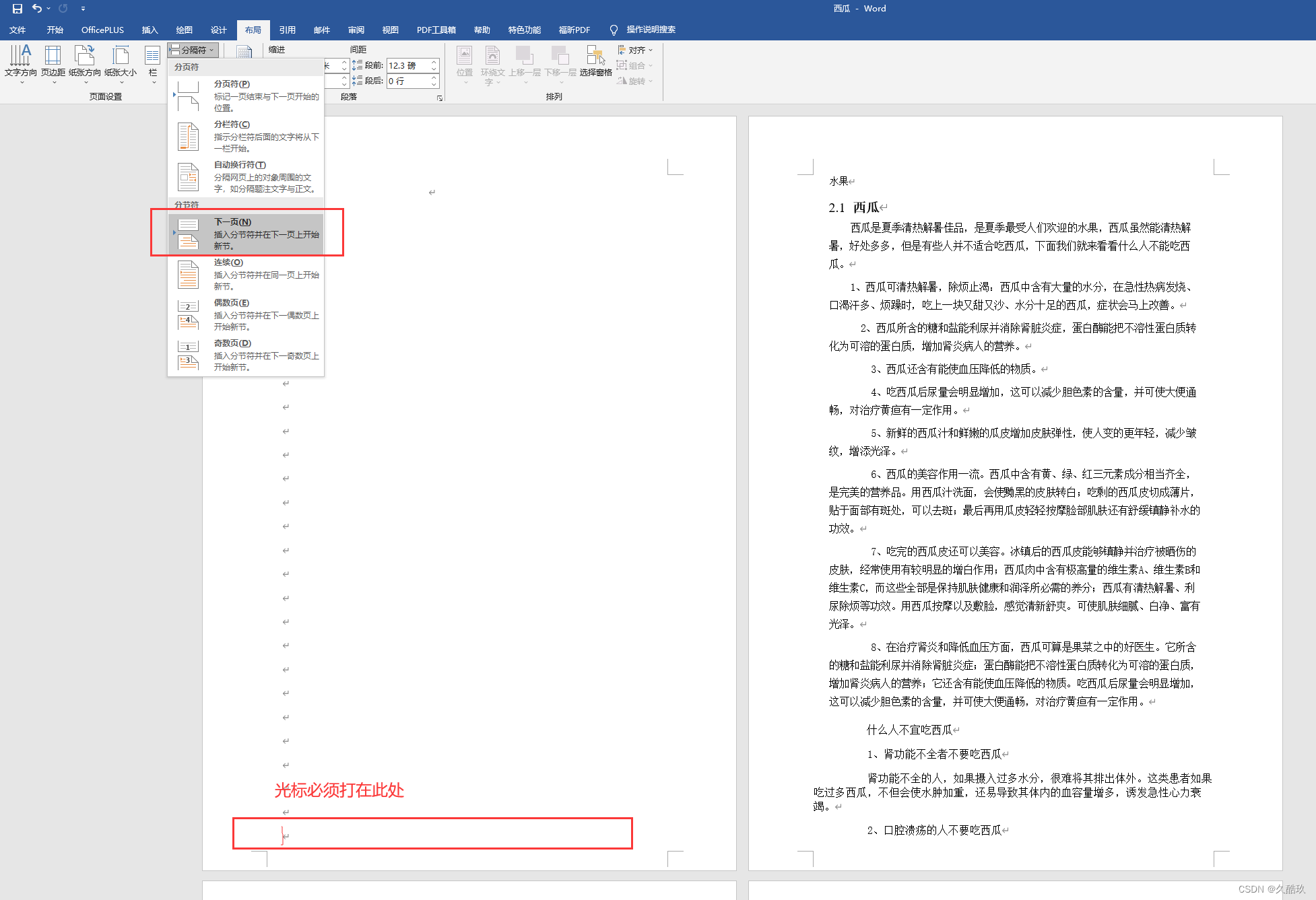Choose Page Break (分页符) option
This screenshot has height=900, width=1316.
246,95
